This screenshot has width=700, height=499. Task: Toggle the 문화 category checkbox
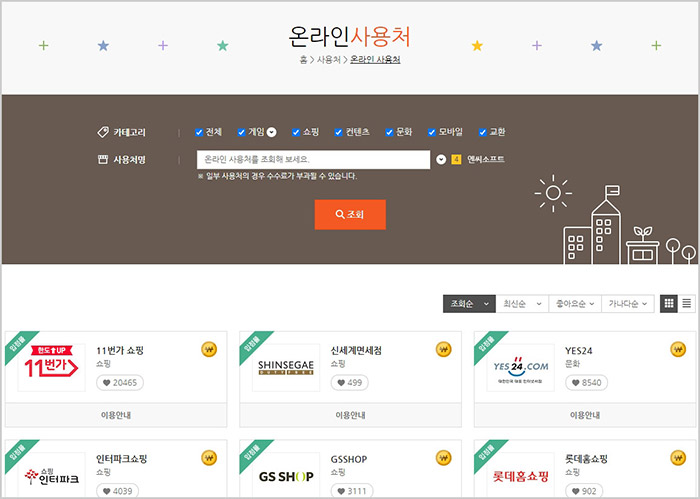pyautogui.click(x=389, y=132)
